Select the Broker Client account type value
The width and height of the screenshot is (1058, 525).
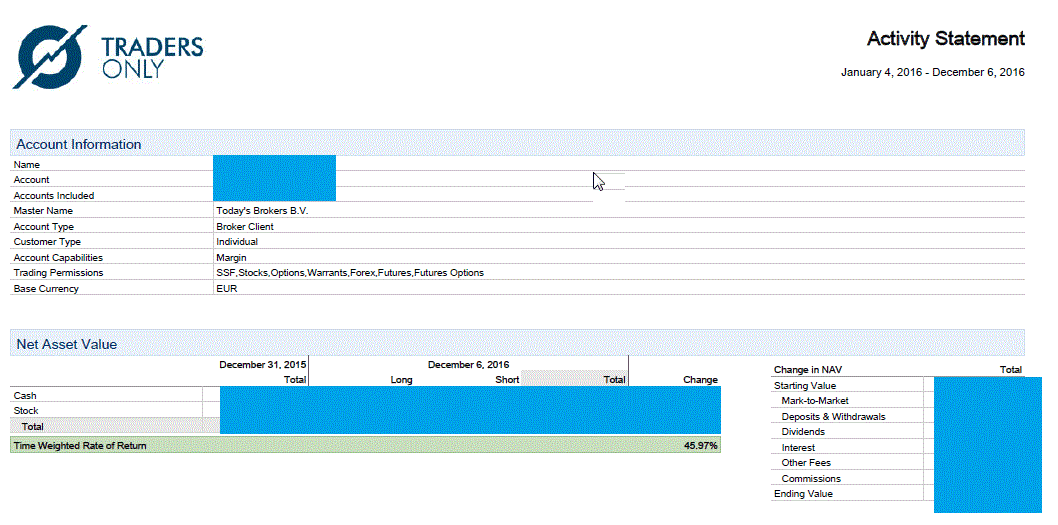pyautogui.click(x=245, y=227)
